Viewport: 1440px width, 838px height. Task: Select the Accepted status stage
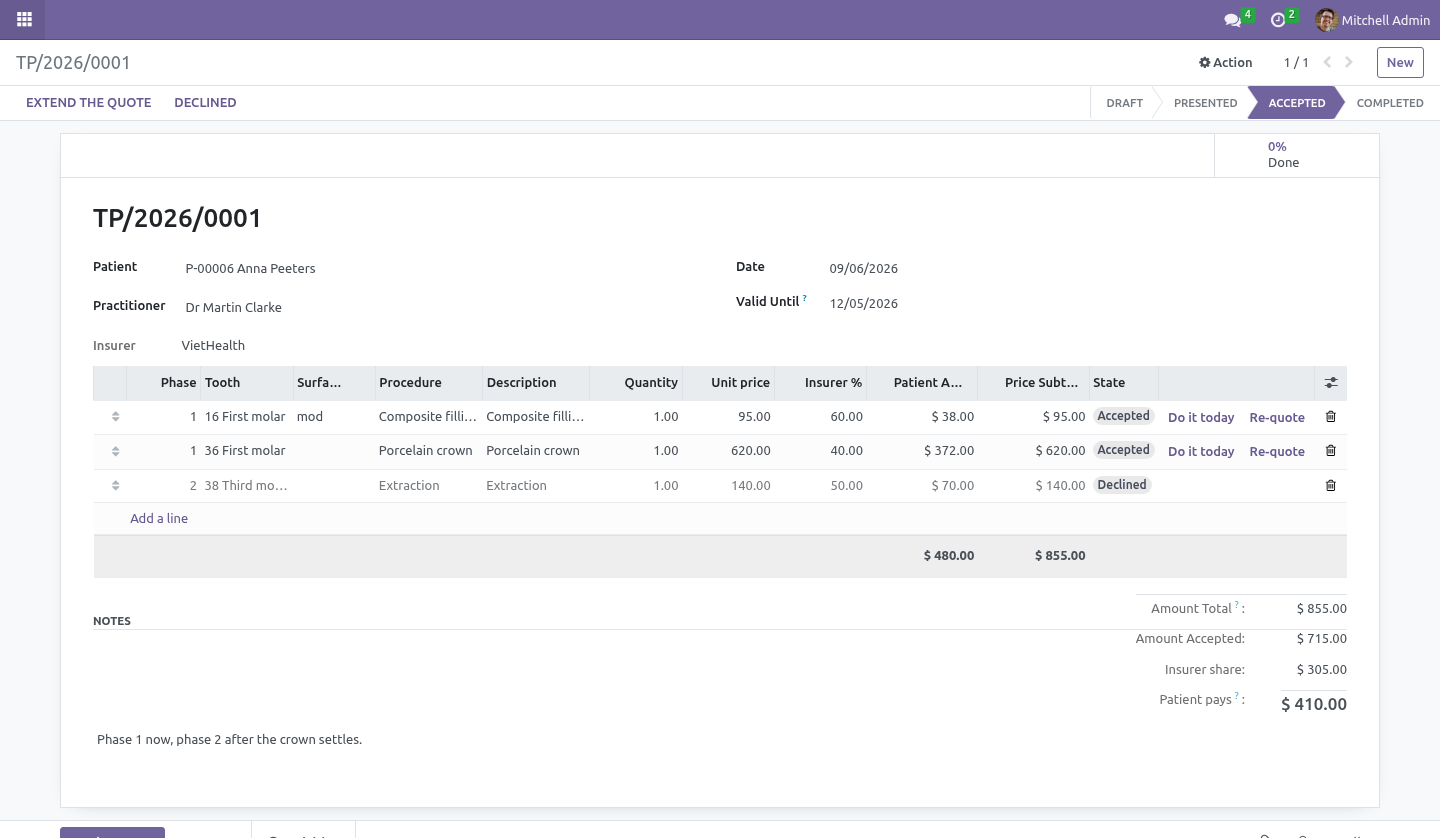pyautogui.click(x=1296, y=103)
